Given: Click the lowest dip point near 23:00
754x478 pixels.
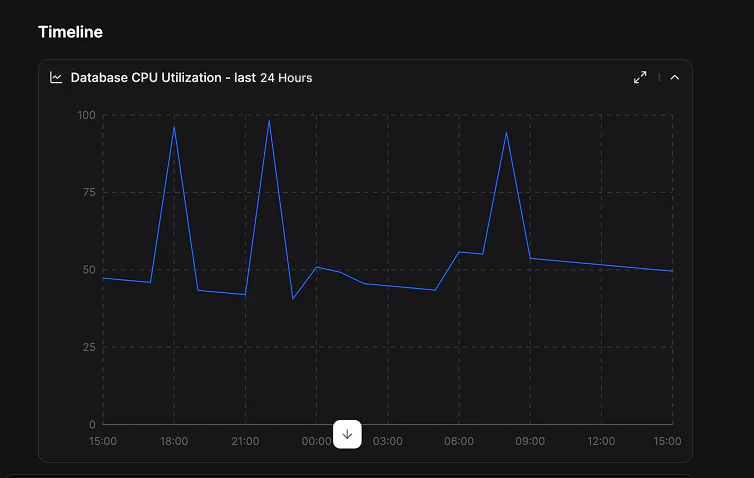Looking at the screenshot, I should click(293, 298).
